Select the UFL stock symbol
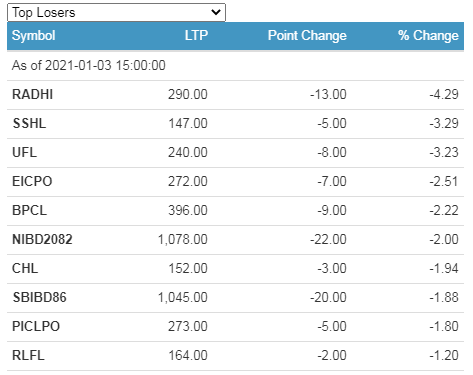The height and width of the screenshot is (375, 473). 24,152
